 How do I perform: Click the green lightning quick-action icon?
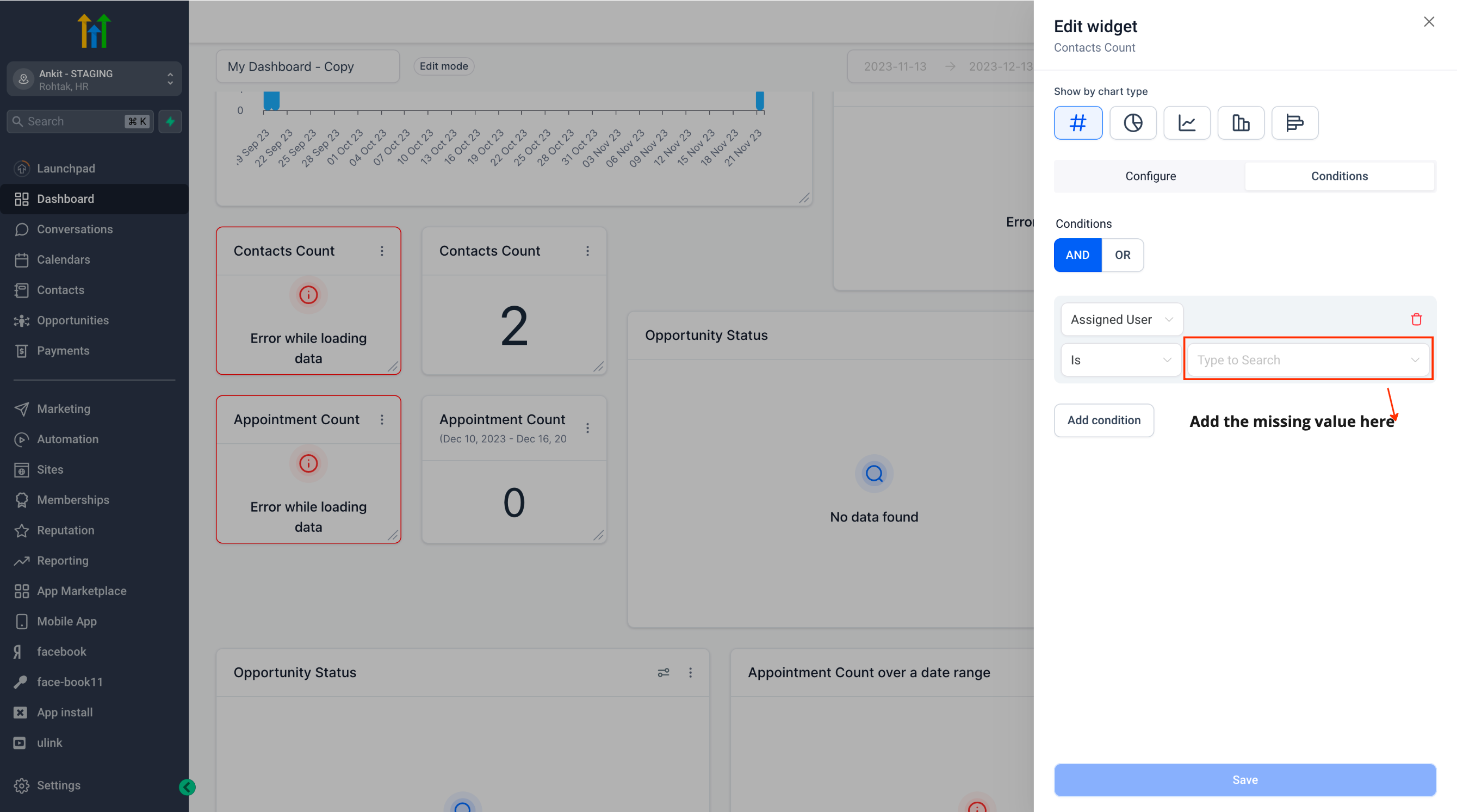(x=170, y=122)
